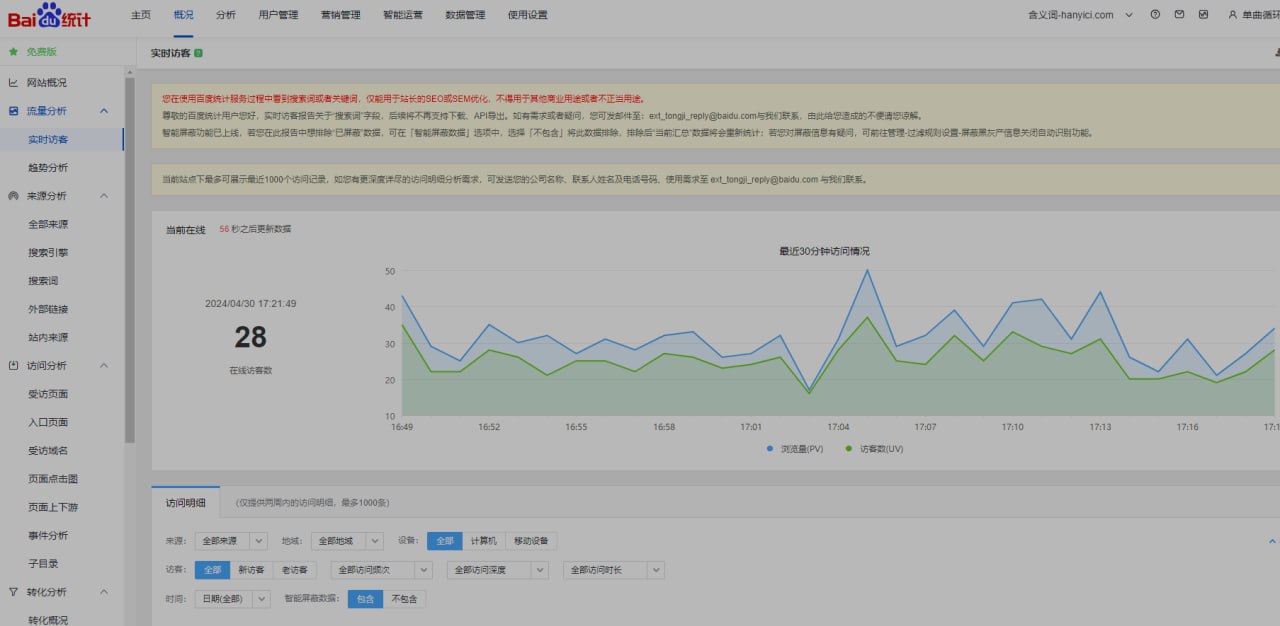Click the green star 免费版 icon
Screen dimensions: 1280x626
(x=13, y=51)
